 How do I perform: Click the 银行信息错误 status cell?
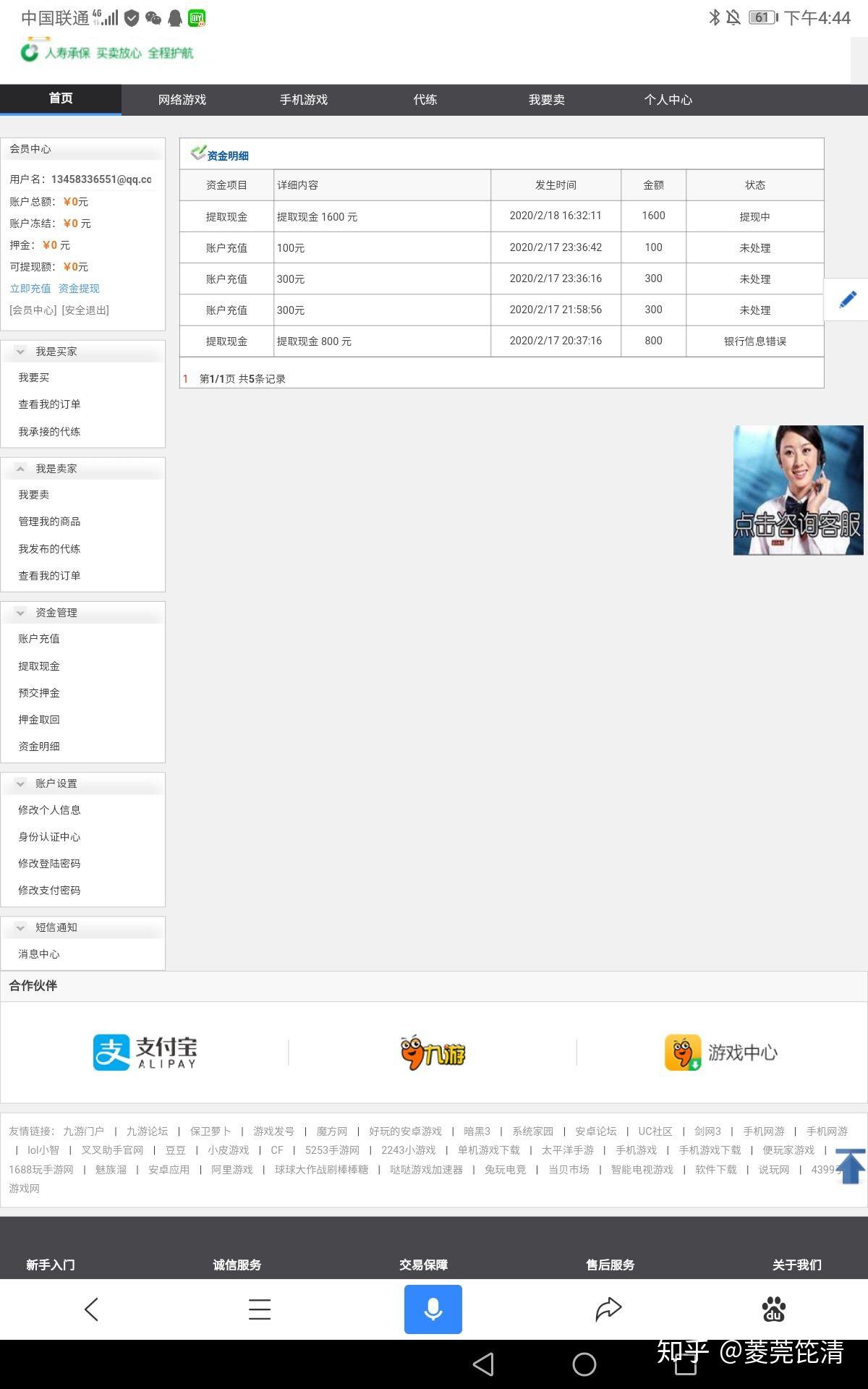(x=755, y=341)
